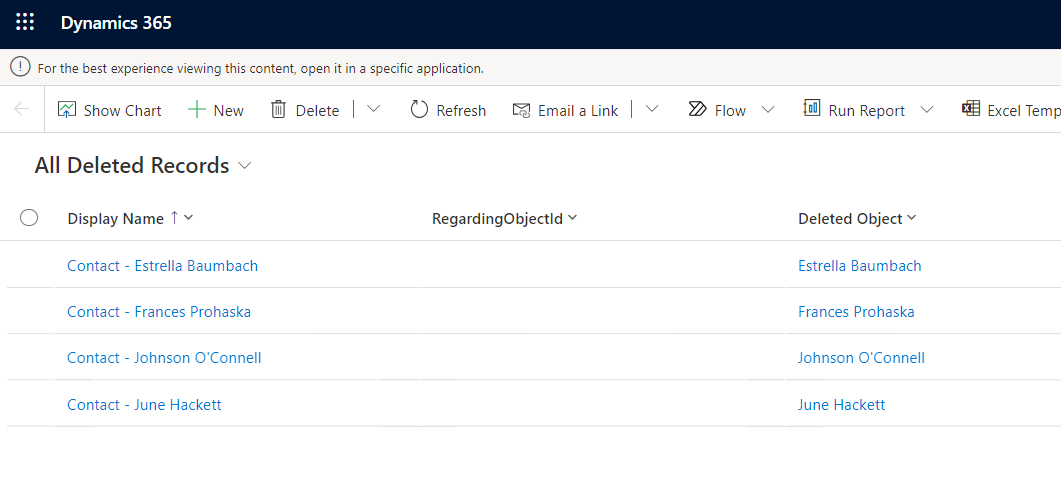This screenshot has height=496, width=1061.
Task: Sort by the Display Name column header
Action: [115, 219]
